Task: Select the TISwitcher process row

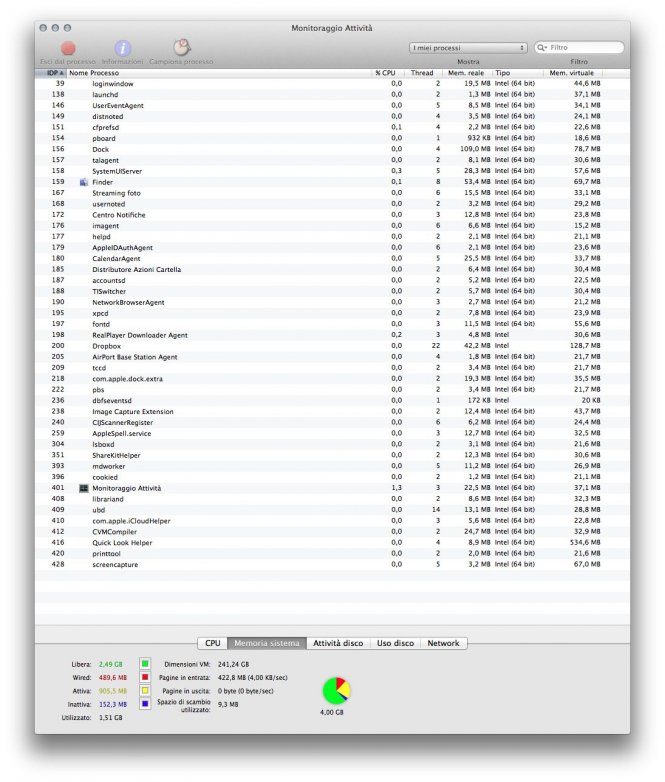Action: coord(332,292)
